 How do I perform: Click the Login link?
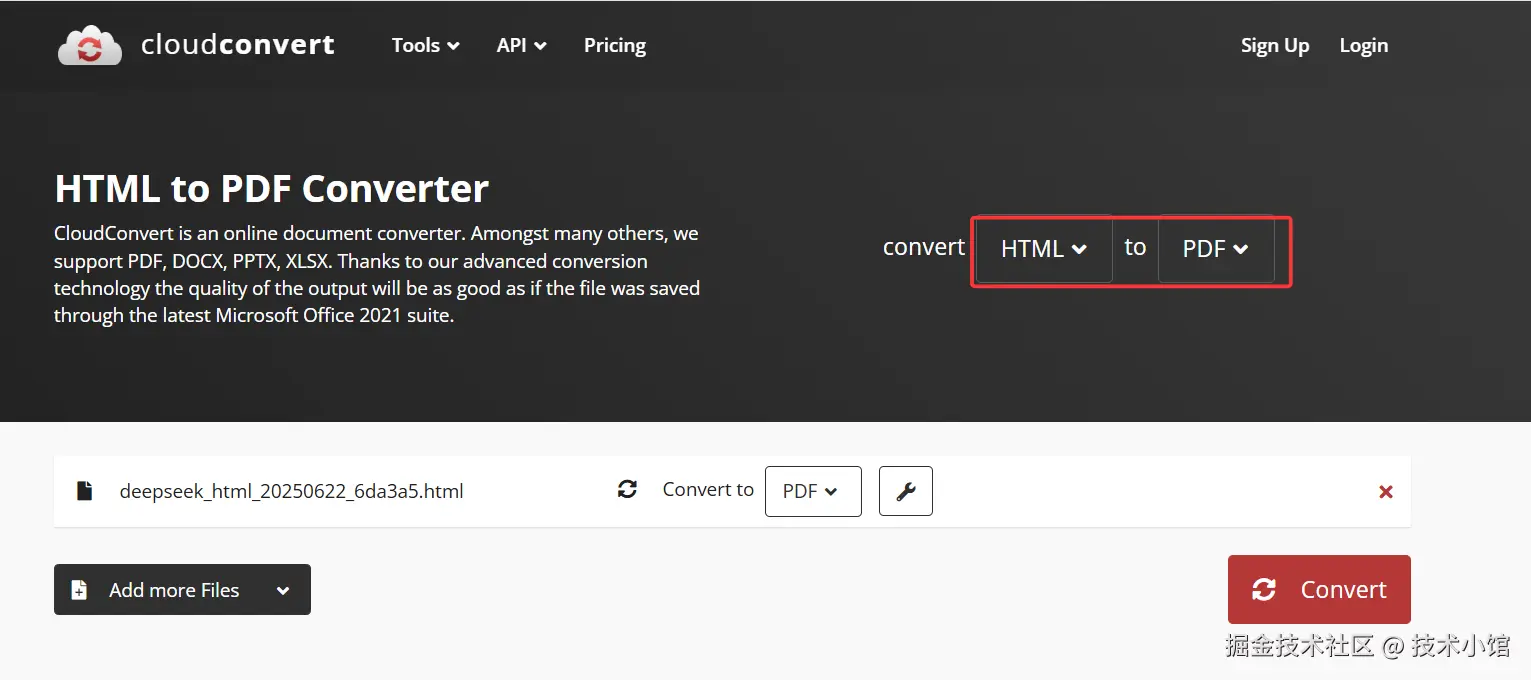(x=1364, y=45)
